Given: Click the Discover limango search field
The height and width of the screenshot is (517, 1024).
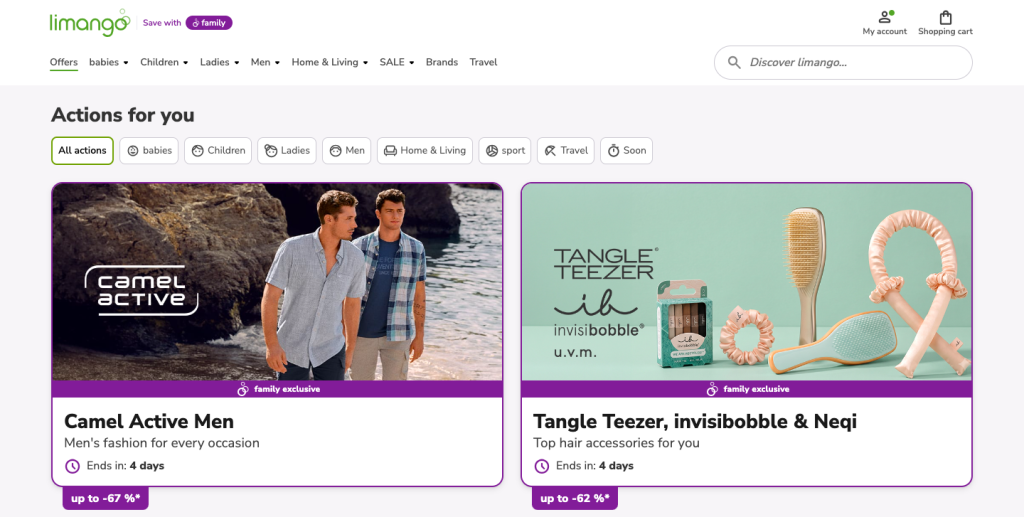Looking at the screenshot, I should click(843, 63).
